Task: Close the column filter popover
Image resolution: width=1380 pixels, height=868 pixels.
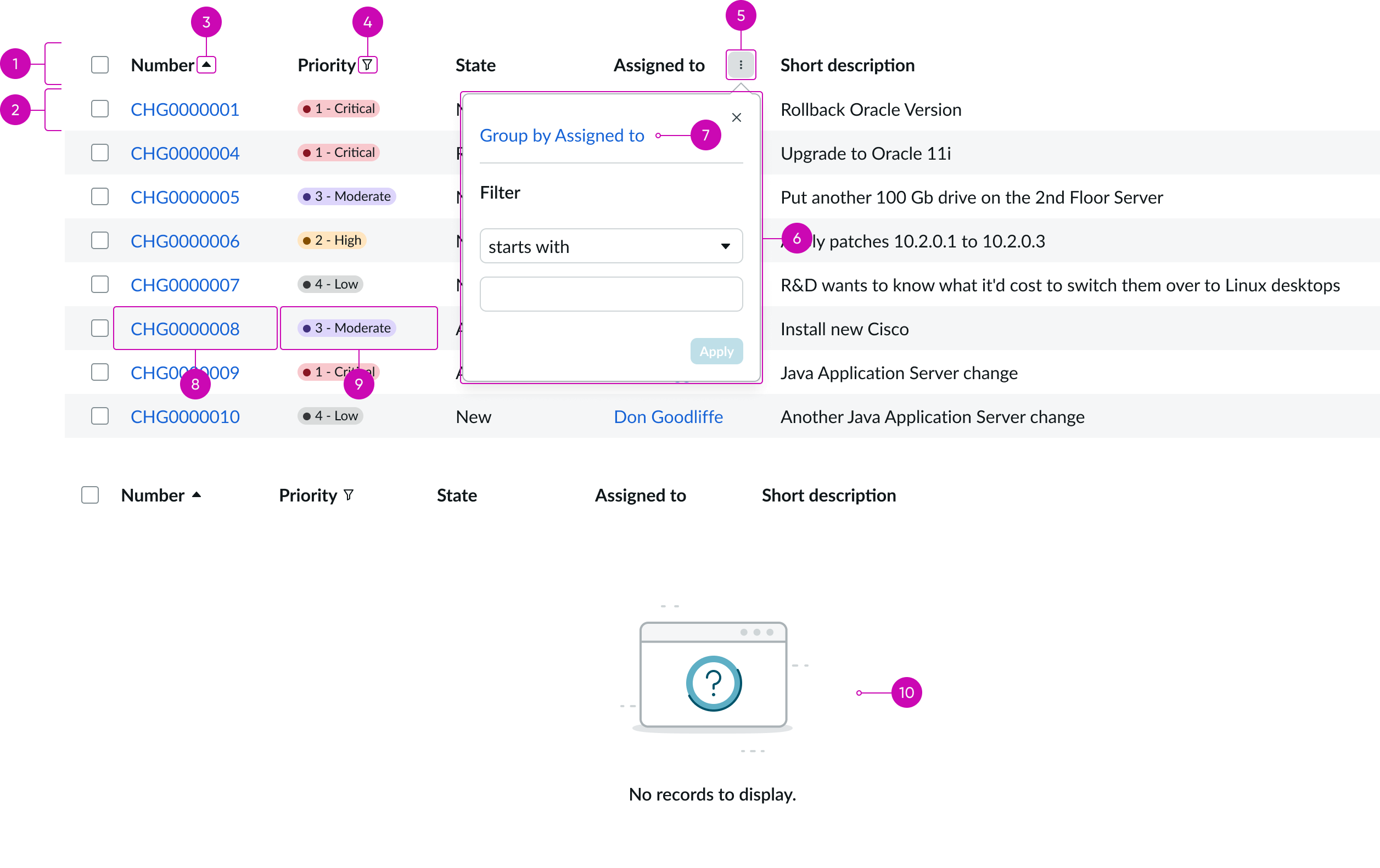Action: tap(737, 117)
